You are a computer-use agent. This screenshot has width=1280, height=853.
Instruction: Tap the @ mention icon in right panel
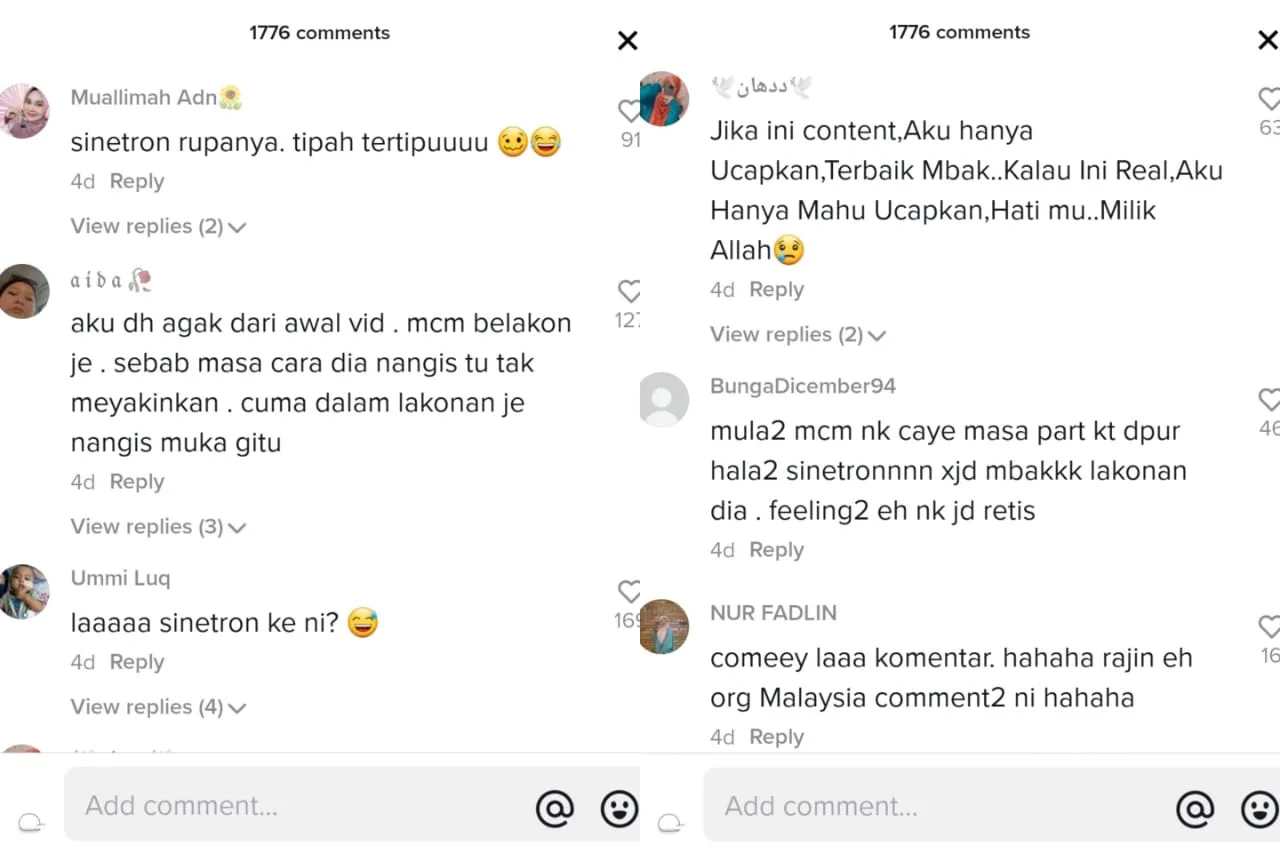click(x=1195, y=807)
